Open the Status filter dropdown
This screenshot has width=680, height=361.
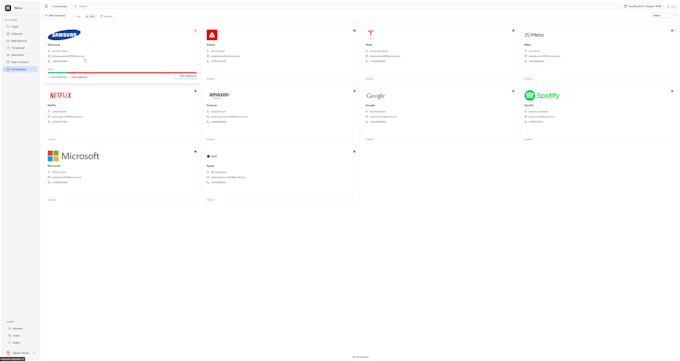click(x=664, y=16)
